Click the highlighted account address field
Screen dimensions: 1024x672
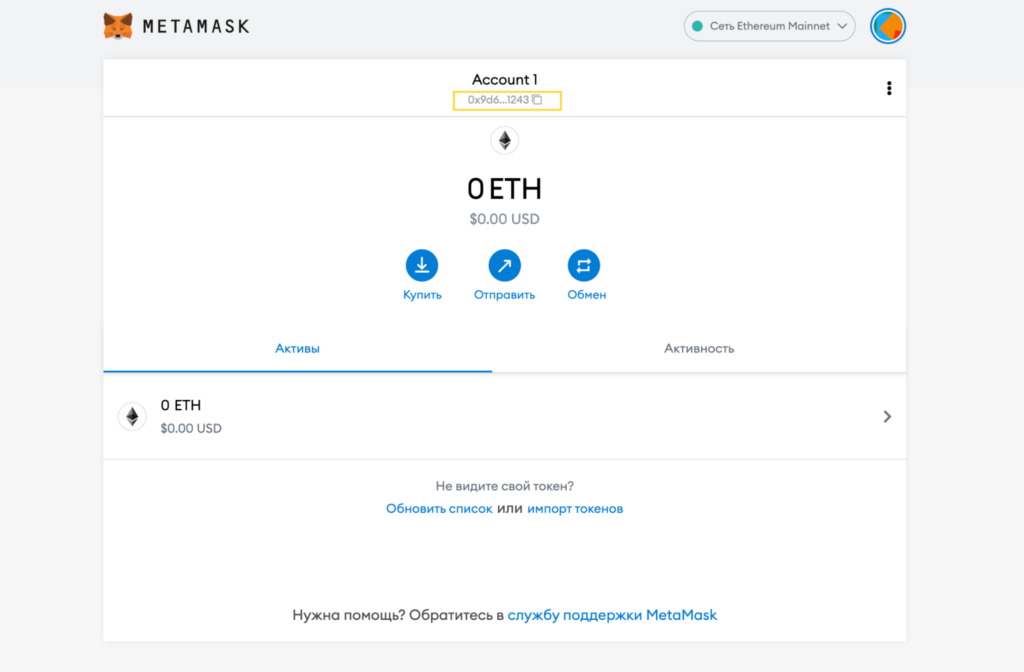507,100
